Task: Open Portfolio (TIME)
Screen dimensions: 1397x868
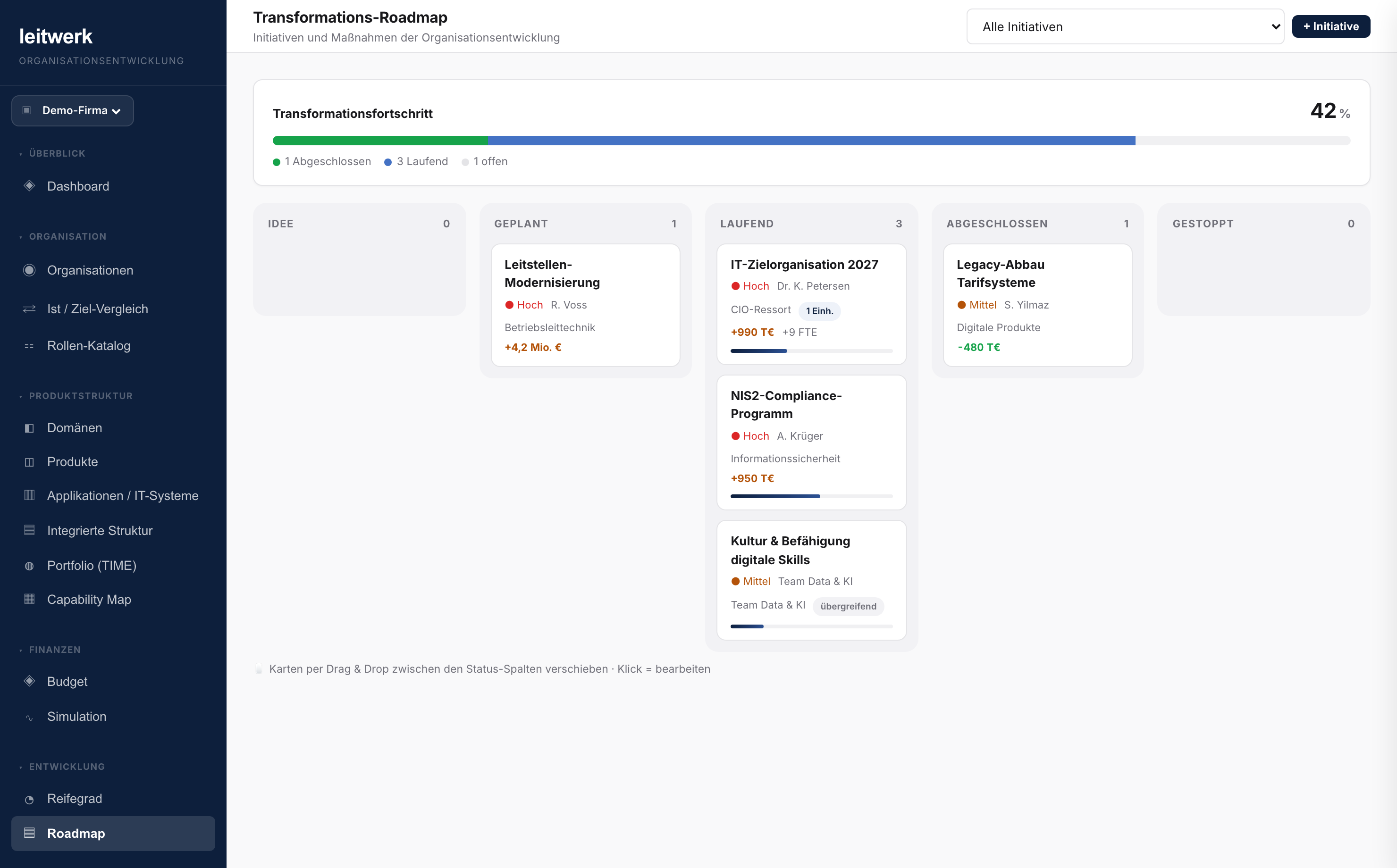Action: (113, 566)
